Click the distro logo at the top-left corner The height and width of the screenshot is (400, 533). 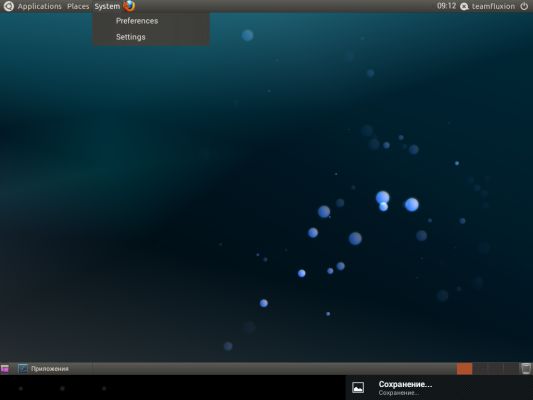(x=8, y=6)
